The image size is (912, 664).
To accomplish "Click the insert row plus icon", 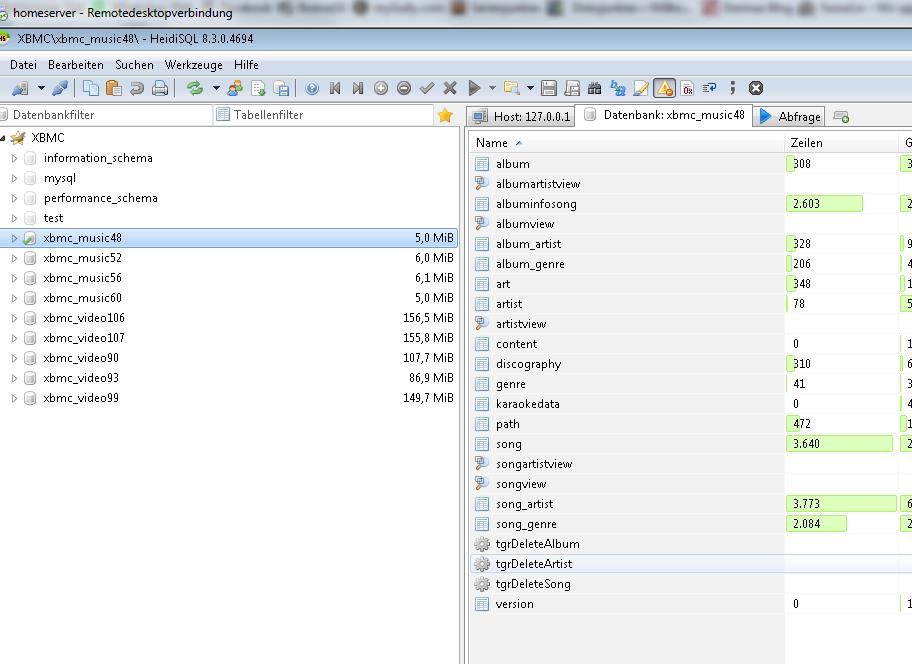I will [x=381, y=88].
